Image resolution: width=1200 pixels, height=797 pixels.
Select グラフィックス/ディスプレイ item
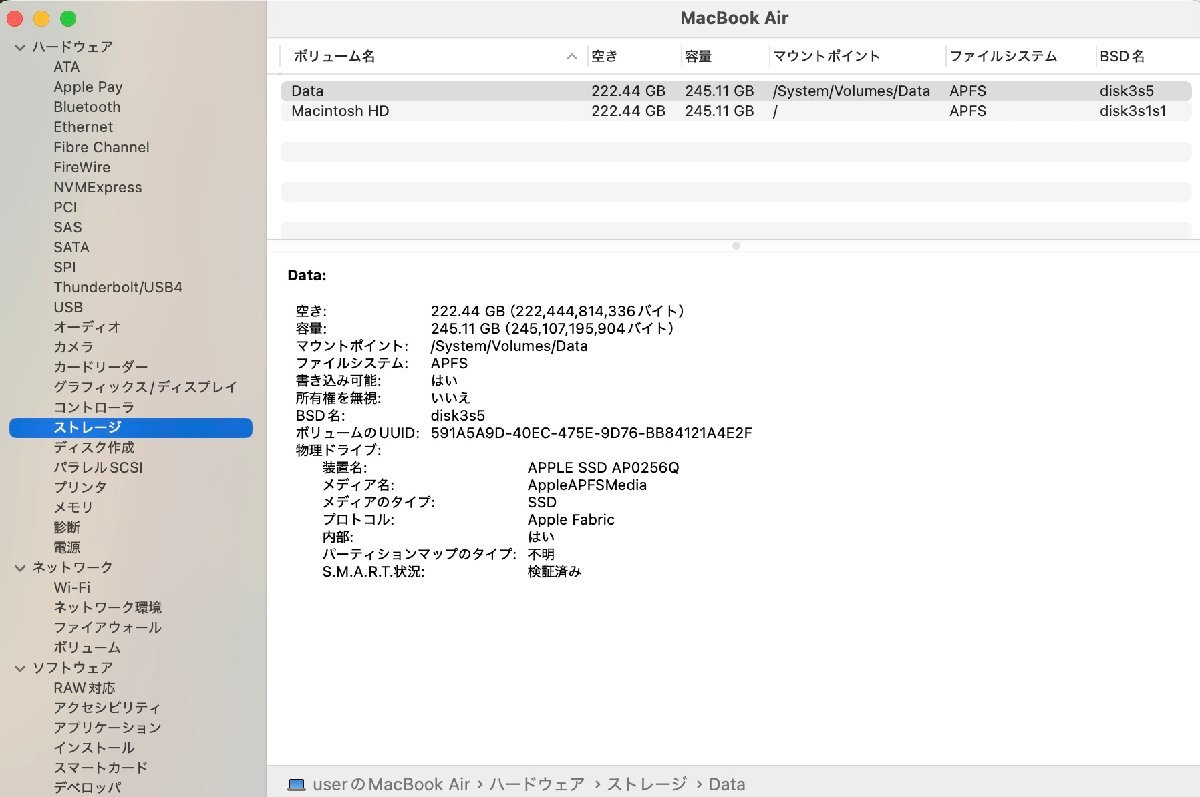pyautogui.click(x=146, y=387)
